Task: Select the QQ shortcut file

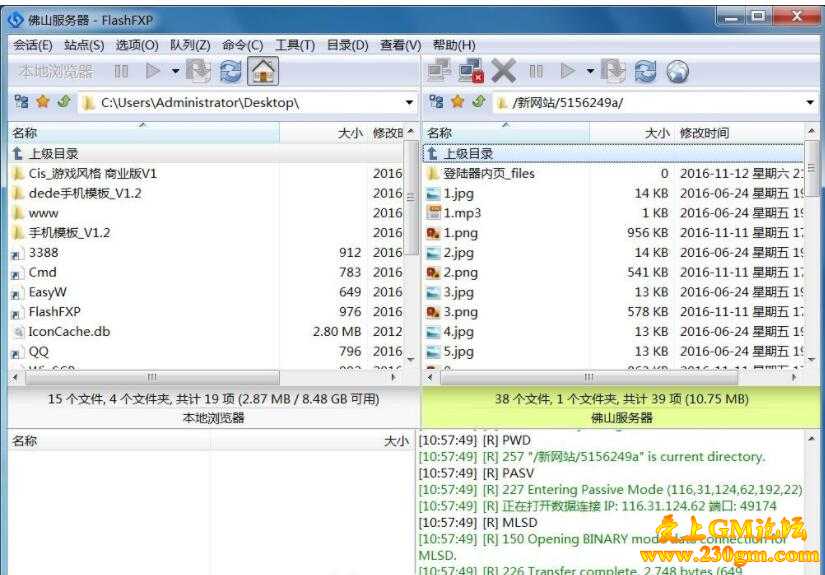Action: [x=206, y=351]
